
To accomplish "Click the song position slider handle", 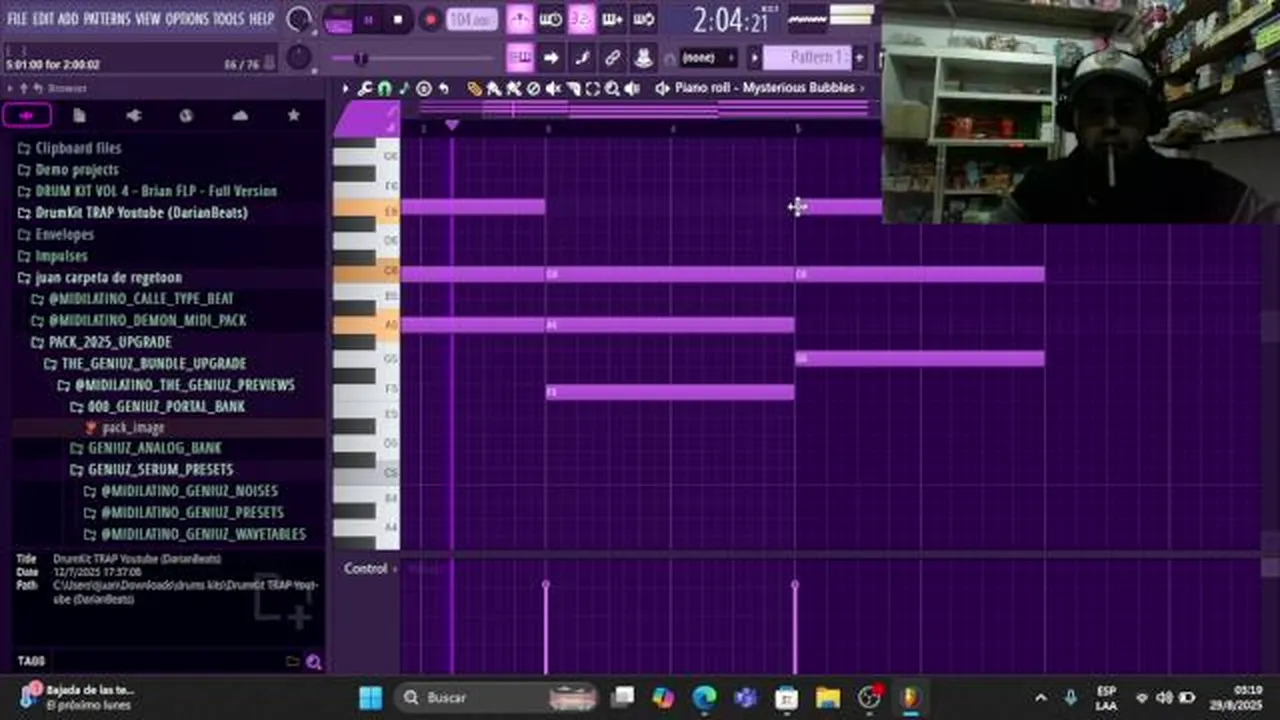I will (361, 58).
